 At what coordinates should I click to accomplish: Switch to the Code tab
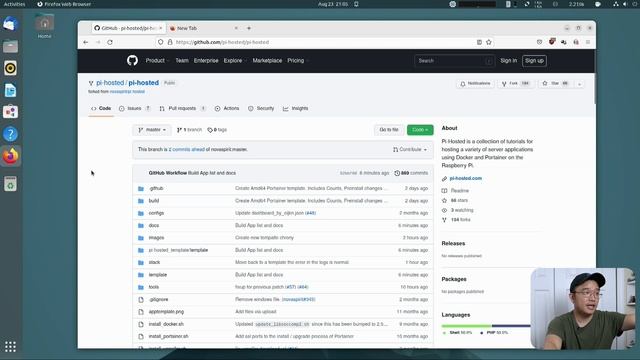pyautogui.click(x=101, y=108)
